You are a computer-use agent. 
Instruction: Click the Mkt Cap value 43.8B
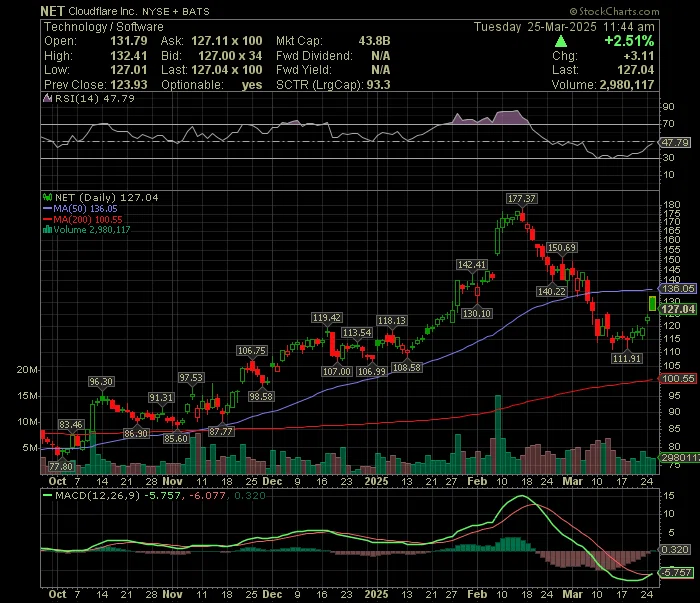pos(375,41)
